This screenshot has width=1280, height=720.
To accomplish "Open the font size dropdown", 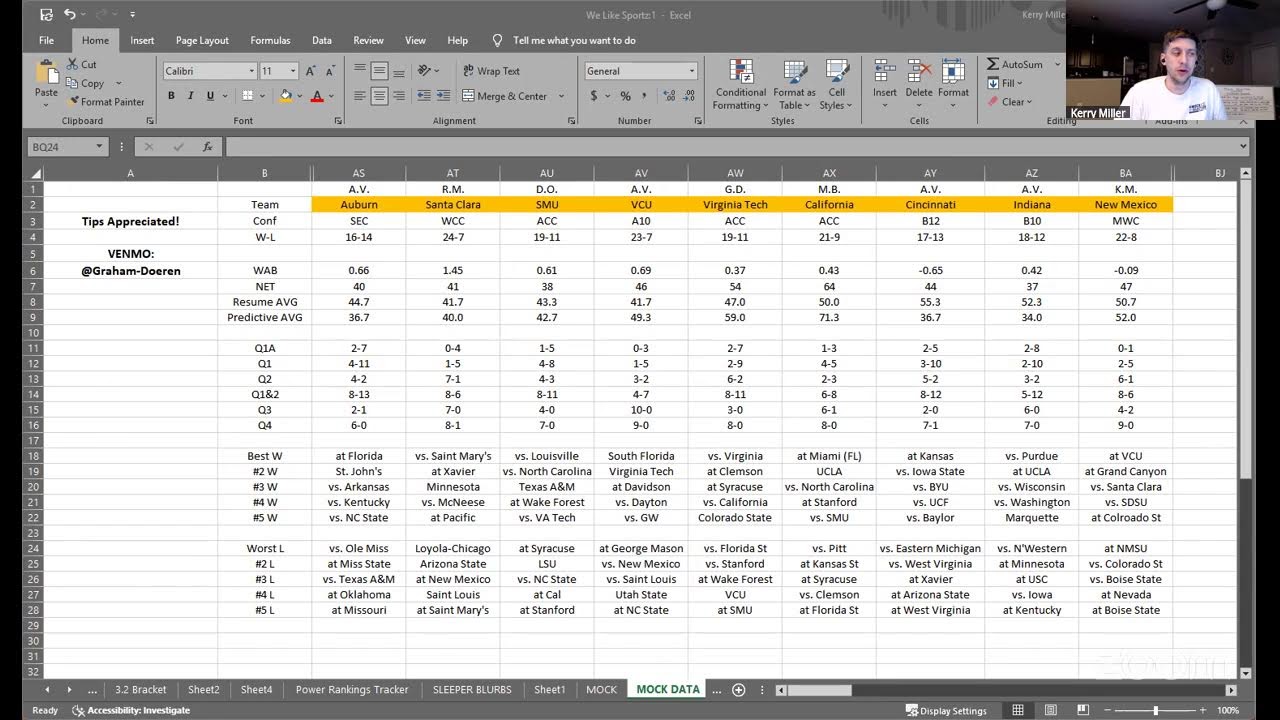I will point(293,71).
